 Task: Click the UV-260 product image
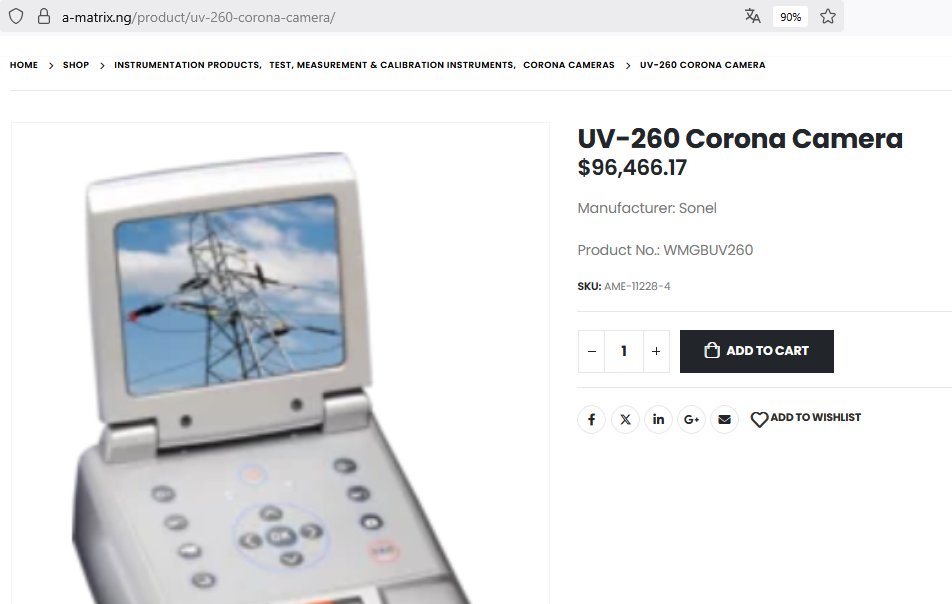click(280, 364)
